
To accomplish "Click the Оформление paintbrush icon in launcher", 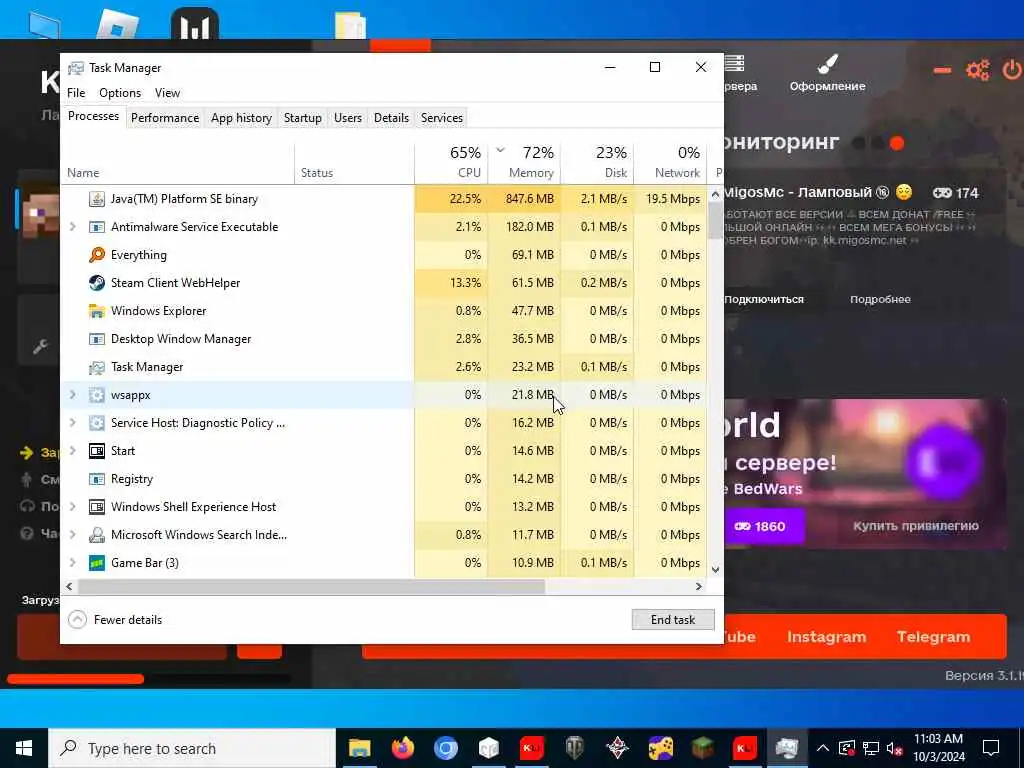I will point(827,64).
